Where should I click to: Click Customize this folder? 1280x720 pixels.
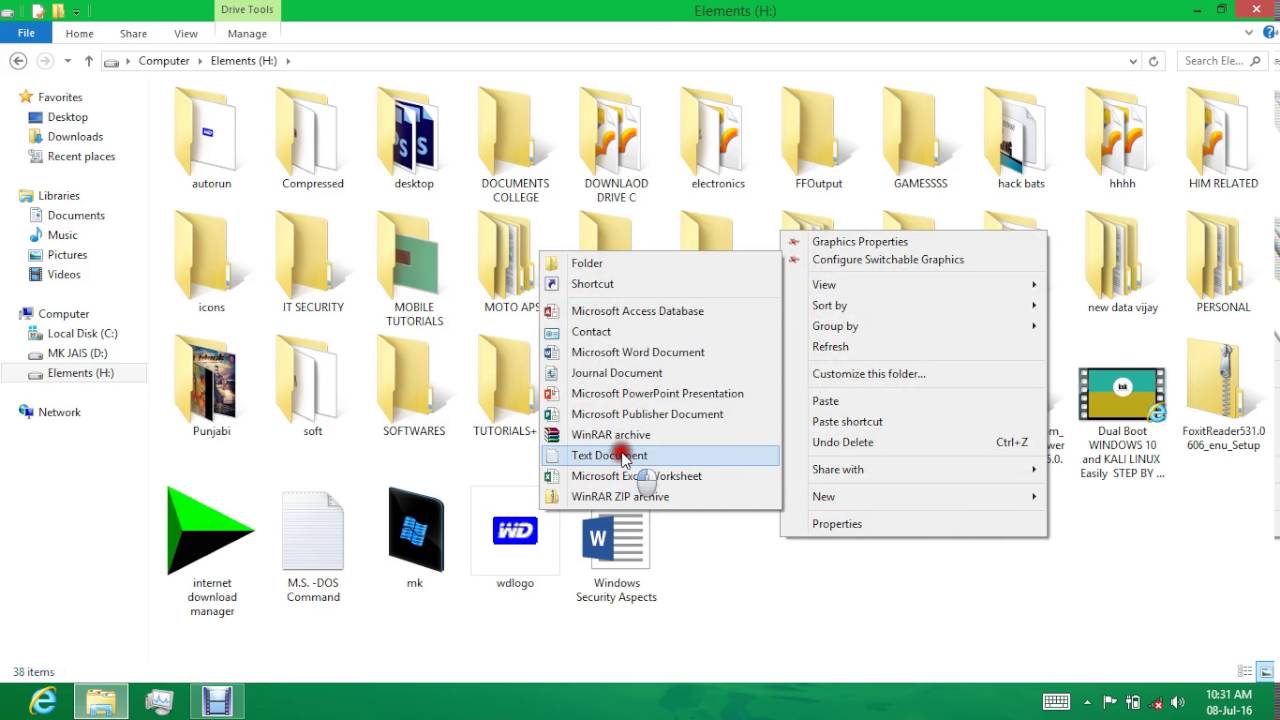914,374
